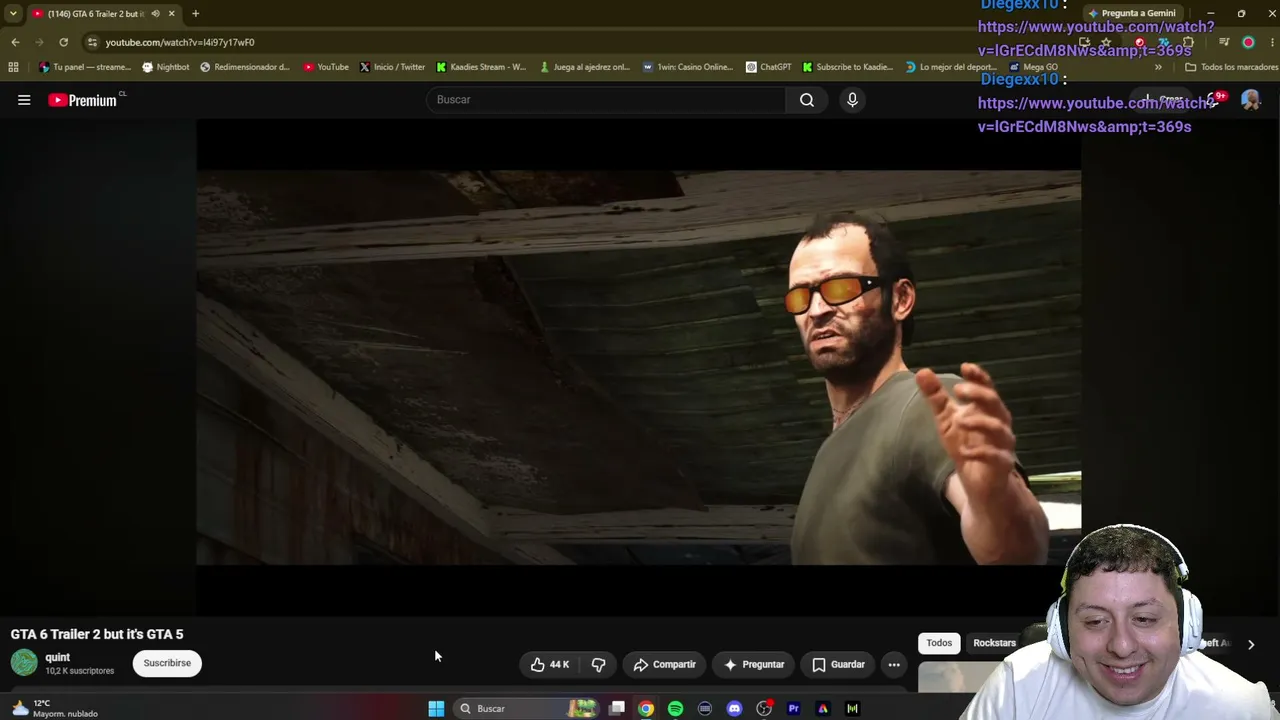
Task: Click the video title GTA 6 Trailer 2 but it's GTA 5
Action: point(97,634)
